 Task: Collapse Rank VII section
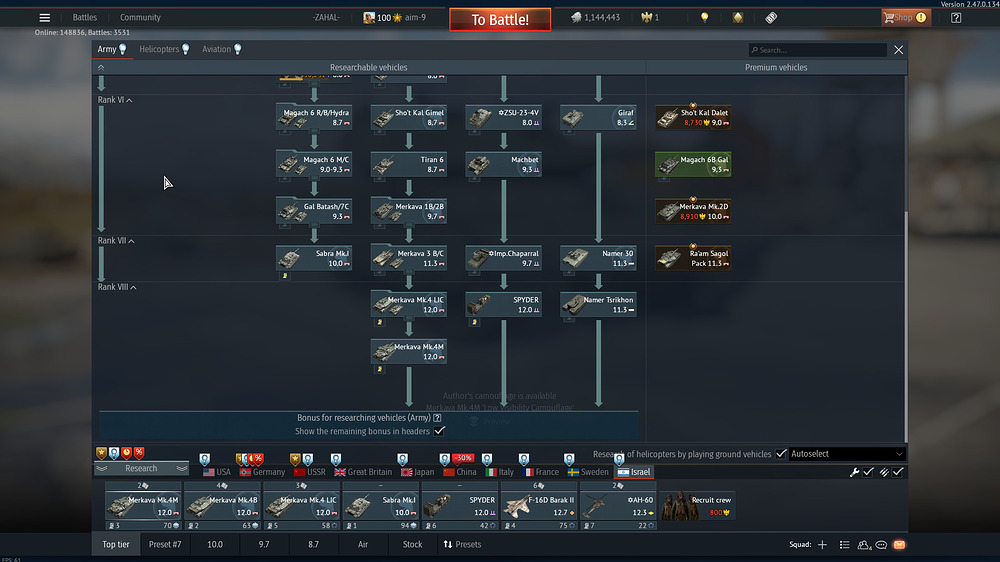116,240
